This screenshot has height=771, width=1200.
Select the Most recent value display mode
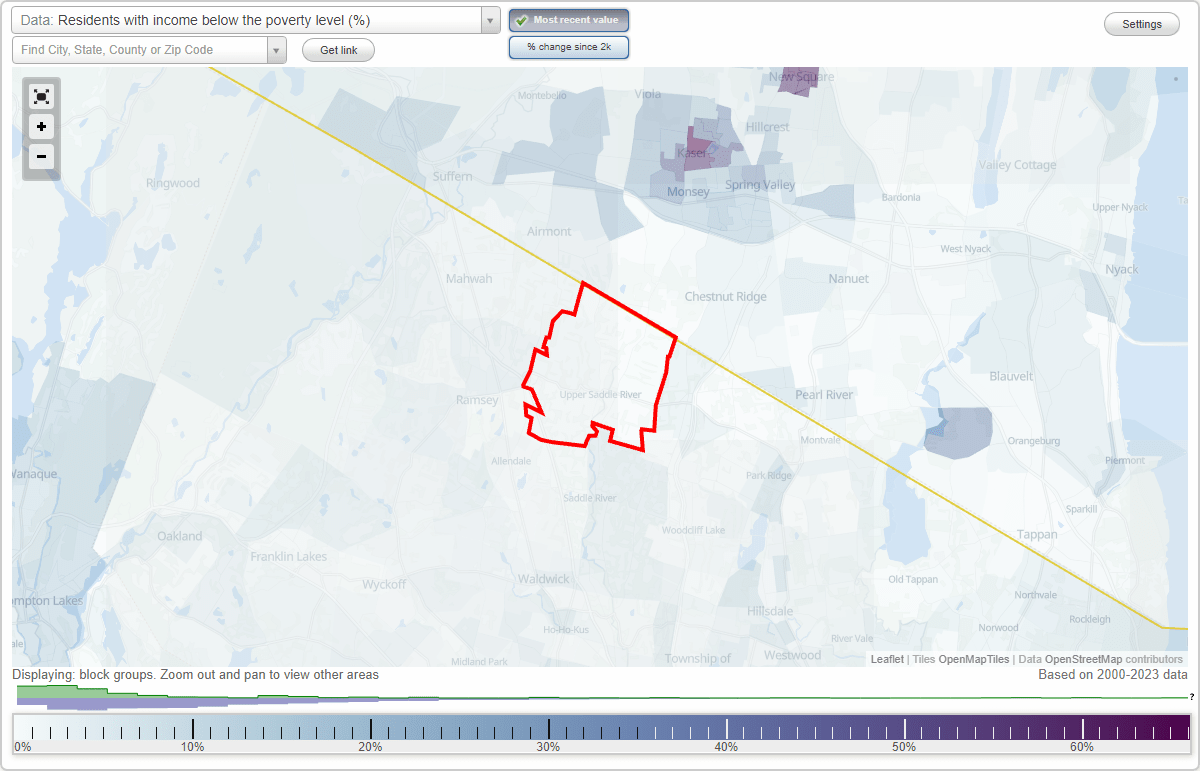(x=569, y=19)
